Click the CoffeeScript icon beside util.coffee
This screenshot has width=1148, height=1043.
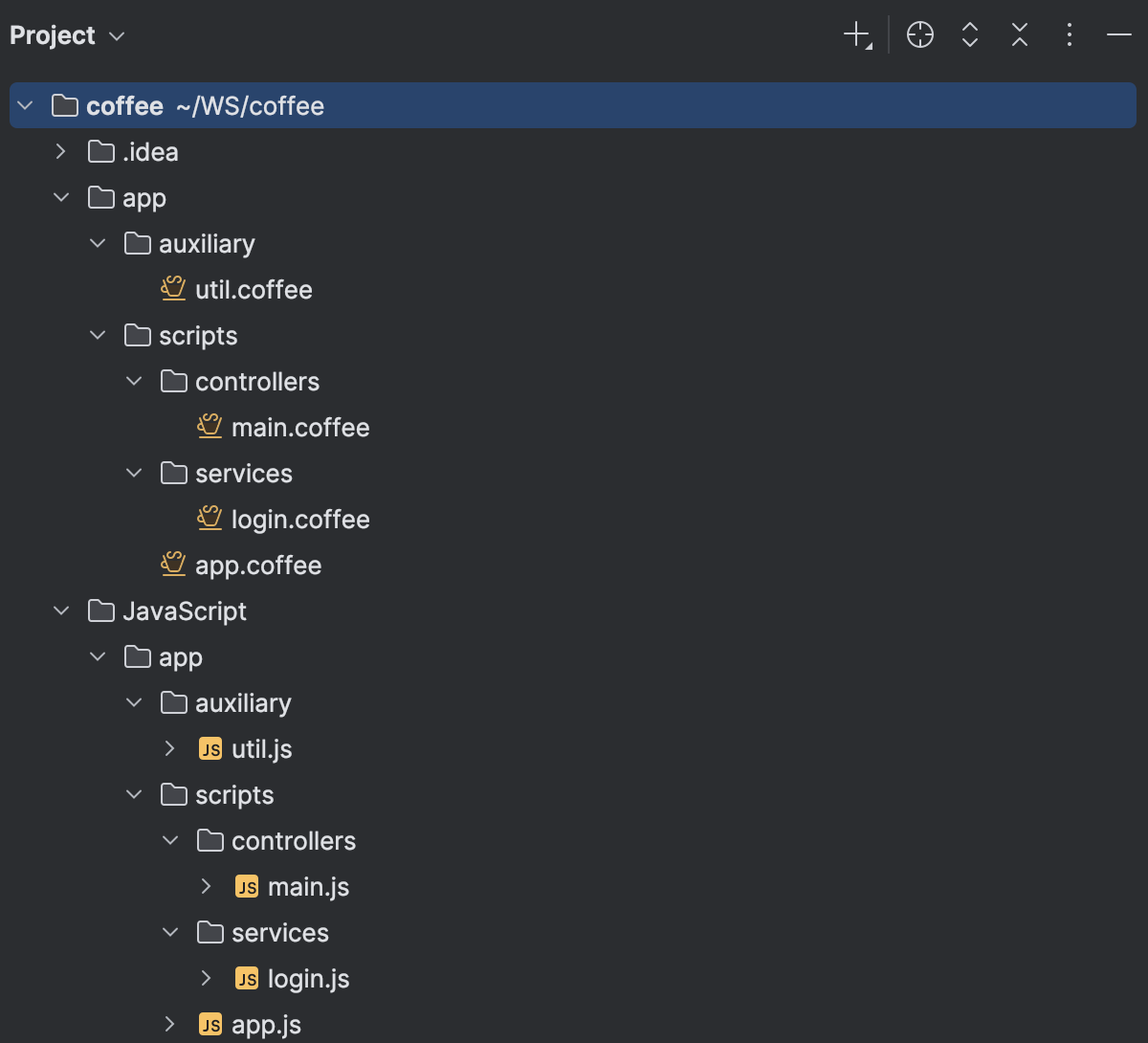tap(173, 289)
